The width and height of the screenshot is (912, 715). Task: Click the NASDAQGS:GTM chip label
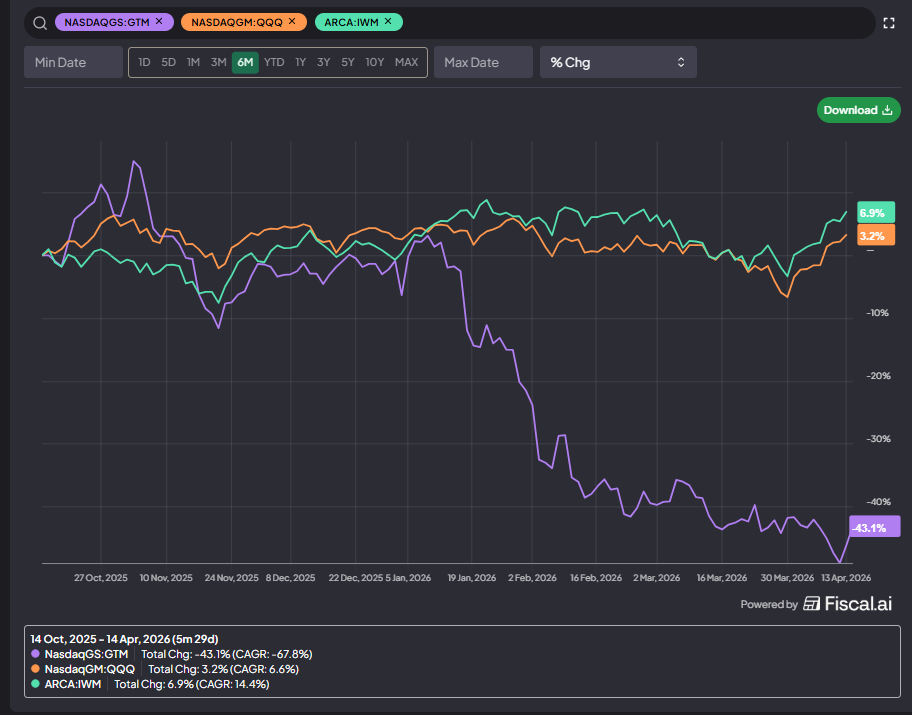click(106, 22)
